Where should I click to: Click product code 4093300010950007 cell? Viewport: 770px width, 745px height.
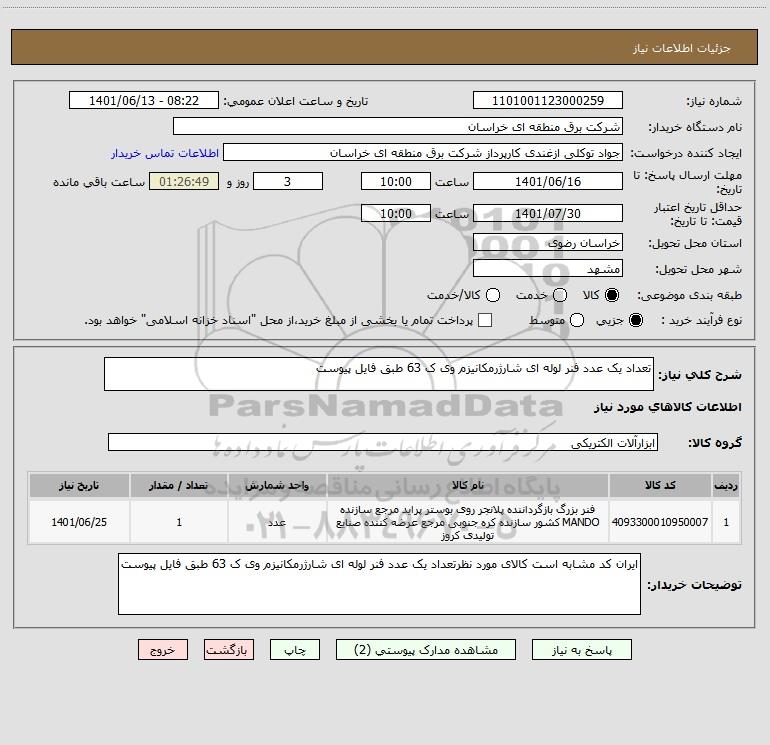point(660,522)
